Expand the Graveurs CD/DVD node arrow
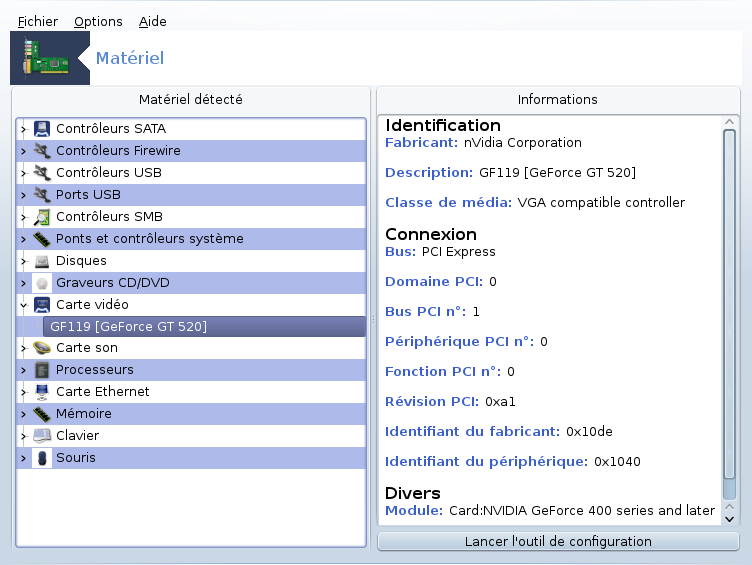 tap(24, 283)
